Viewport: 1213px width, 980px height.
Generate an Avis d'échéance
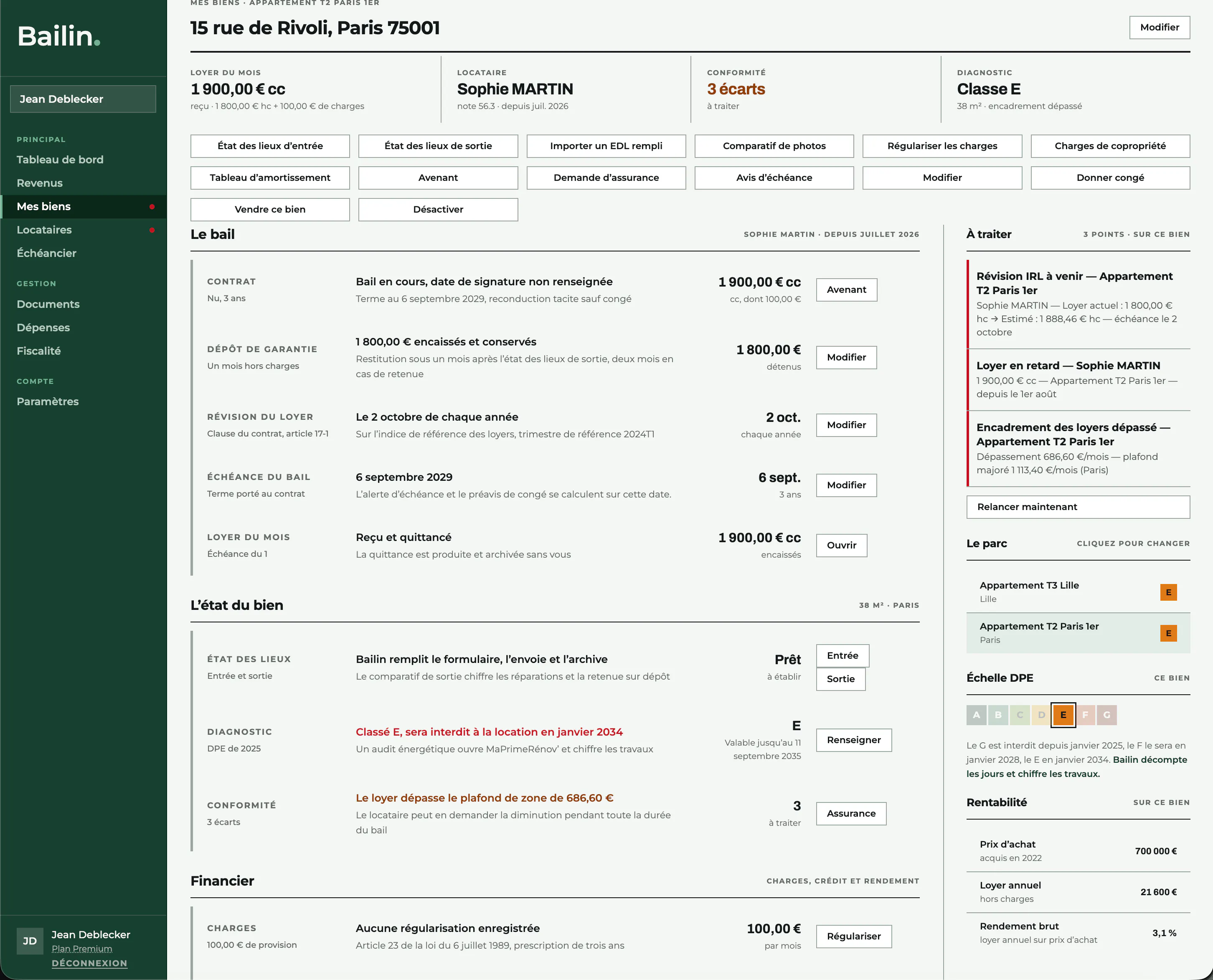point(774,177)
